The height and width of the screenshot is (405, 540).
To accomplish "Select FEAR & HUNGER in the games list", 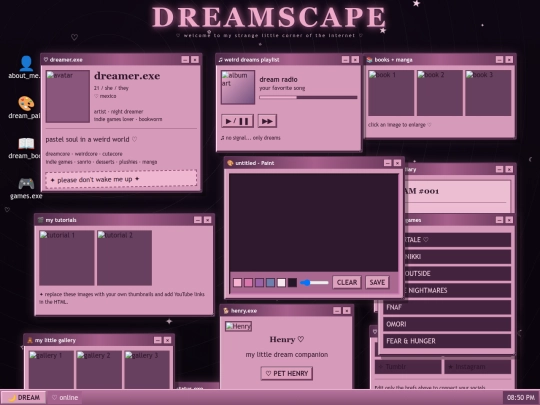I will pyautogui.click(x=447, y=341).
